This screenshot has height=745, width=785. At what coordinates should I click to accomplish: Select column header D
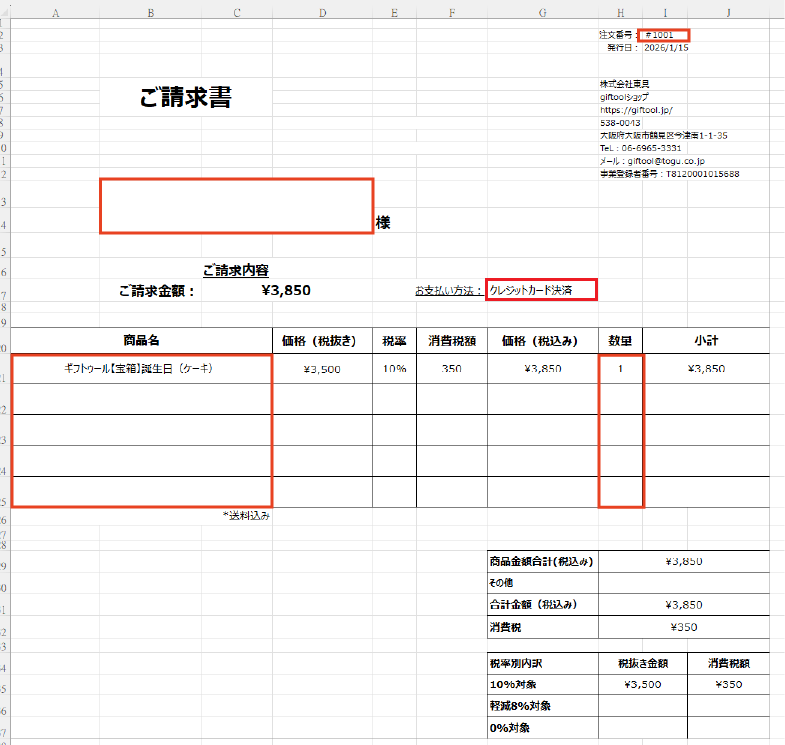pos(322,13)
